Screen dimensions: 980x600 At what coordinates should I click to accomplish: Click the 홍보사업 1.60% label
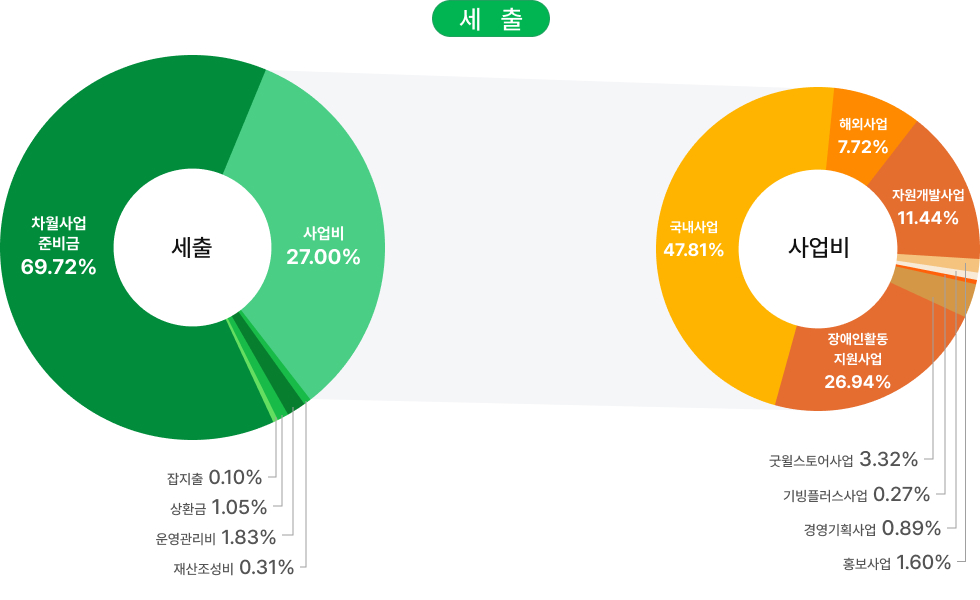(x=896, y=563)
